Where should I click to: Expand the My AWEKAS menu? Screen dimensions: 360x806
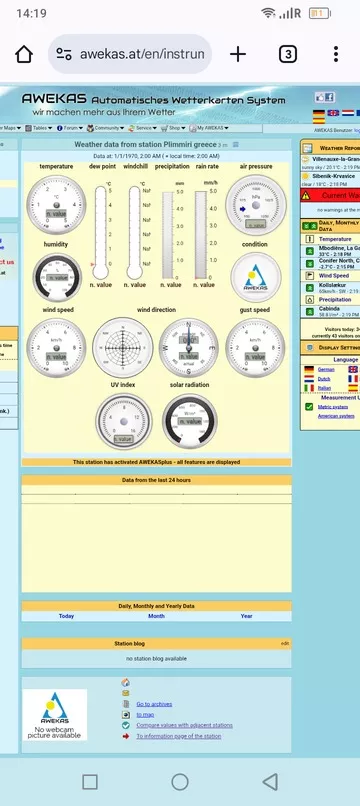coord(209,128)
